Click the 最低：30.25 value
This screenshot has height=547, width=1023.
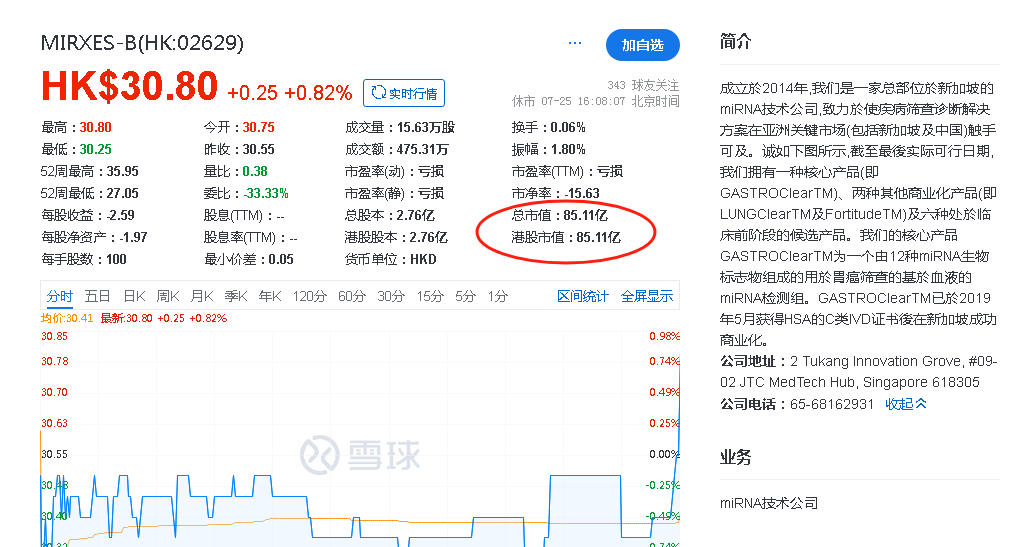[76, 149]
